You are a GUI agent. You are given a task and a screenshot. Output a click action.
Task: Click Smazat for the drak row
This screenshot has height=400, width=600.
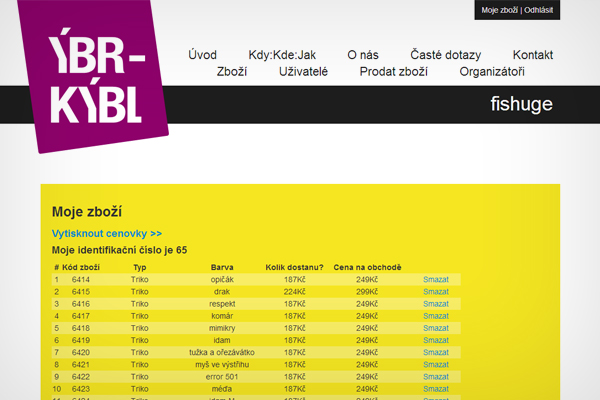pos(437,291)
